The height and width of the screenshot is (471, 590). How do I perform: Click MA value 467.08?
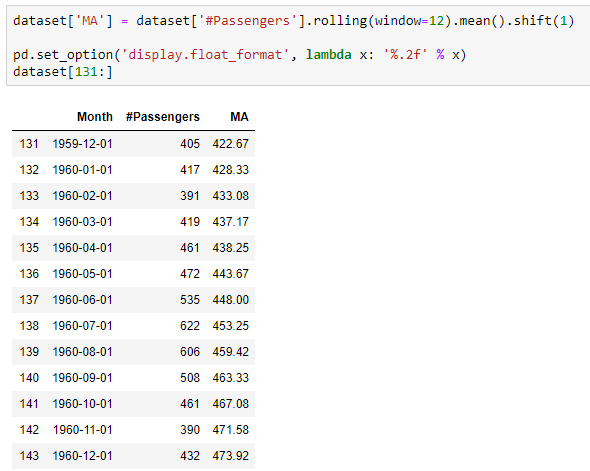[231, 404]
